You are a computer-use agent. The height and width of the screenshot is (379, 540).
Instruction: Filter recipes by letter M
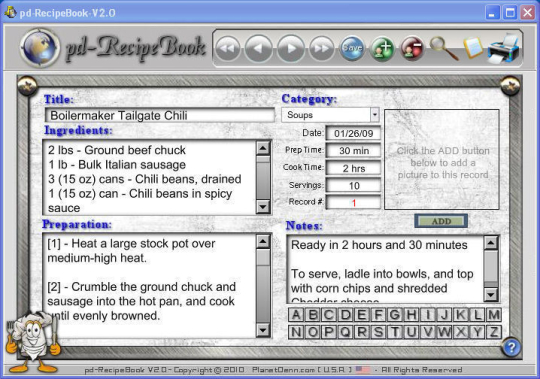pyautogui.click(x=494, y=315)
